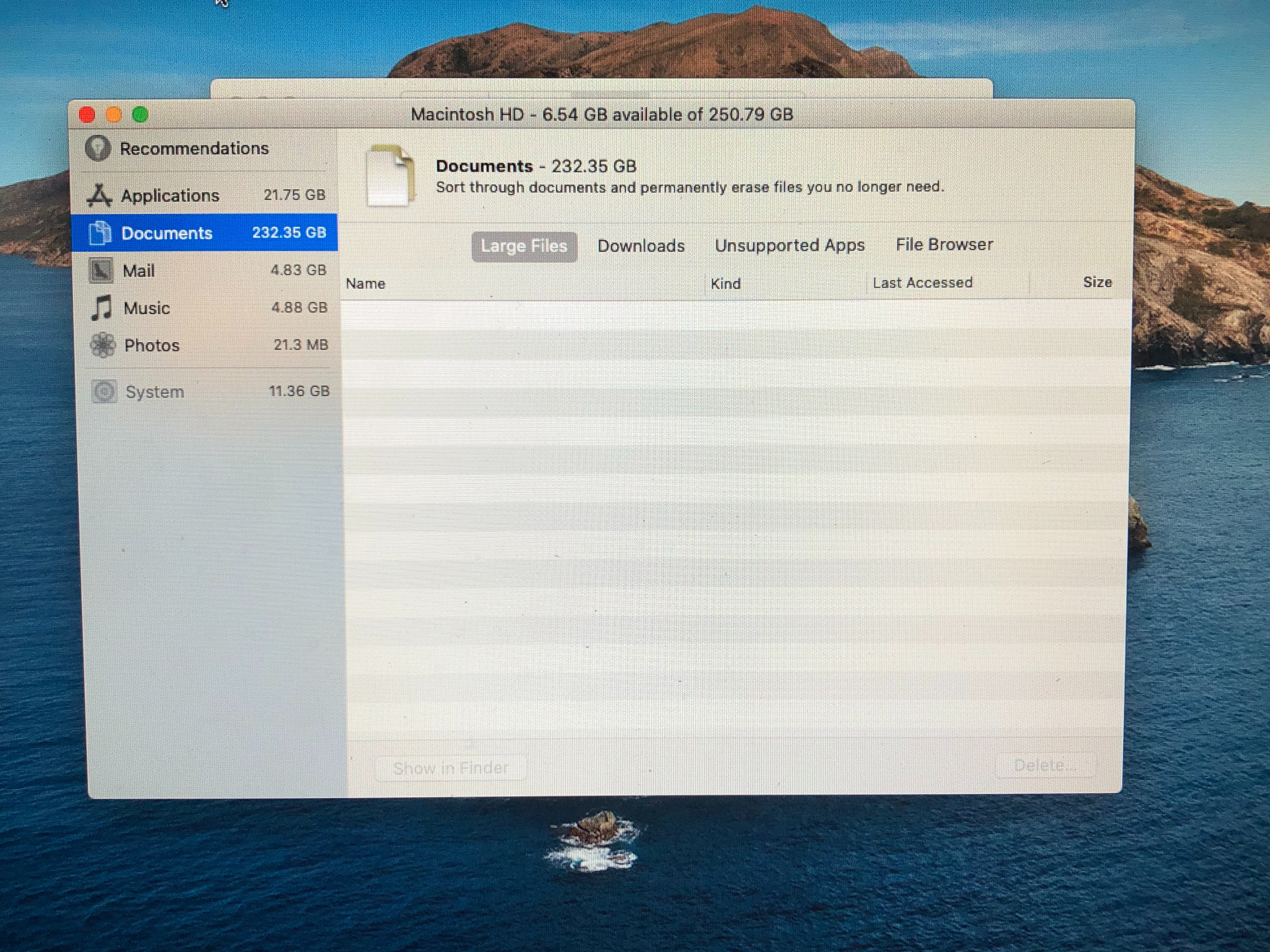
Task: Click the large Documents file icon
Action: pos(390,176)
